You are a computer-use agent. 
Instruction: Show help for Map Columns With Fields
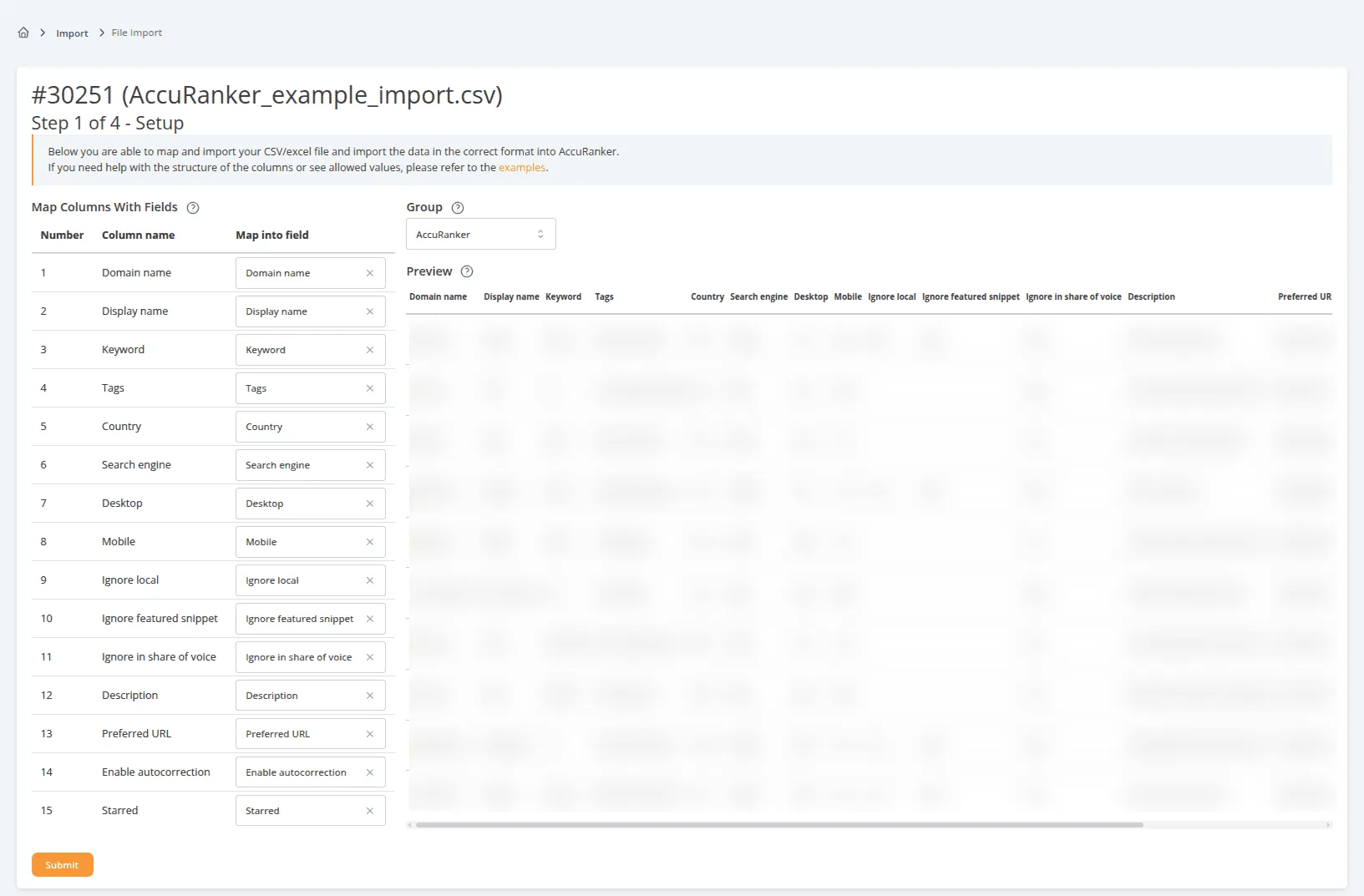[x=193, y=208]
